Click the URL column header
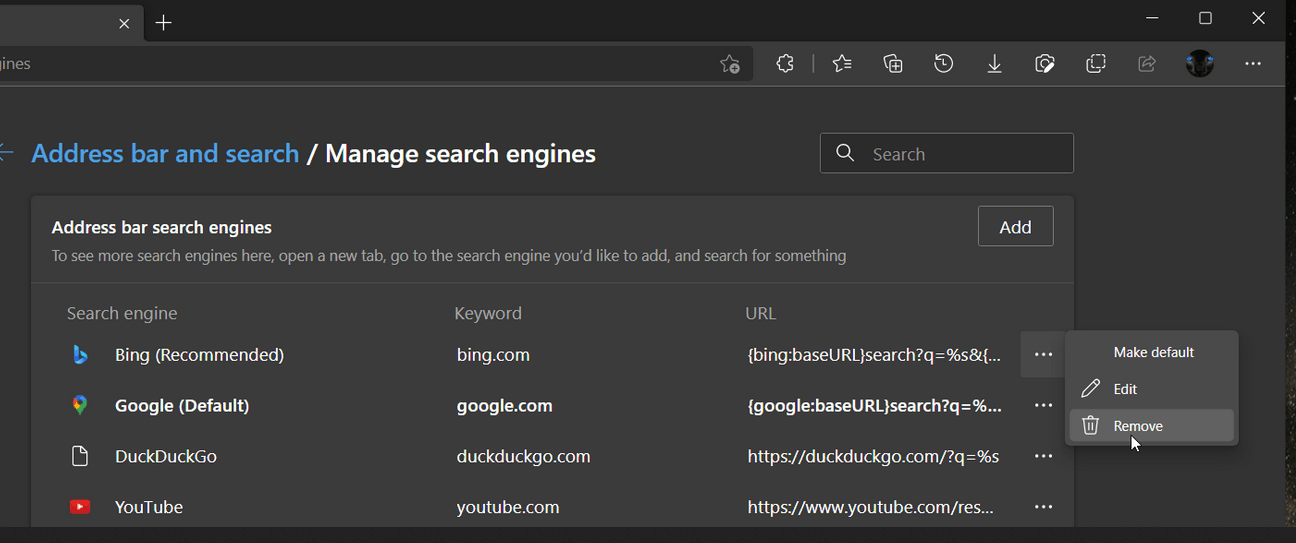Viewport: 1296px width, 543px height. pyautogui.click(x=761, y=313)
